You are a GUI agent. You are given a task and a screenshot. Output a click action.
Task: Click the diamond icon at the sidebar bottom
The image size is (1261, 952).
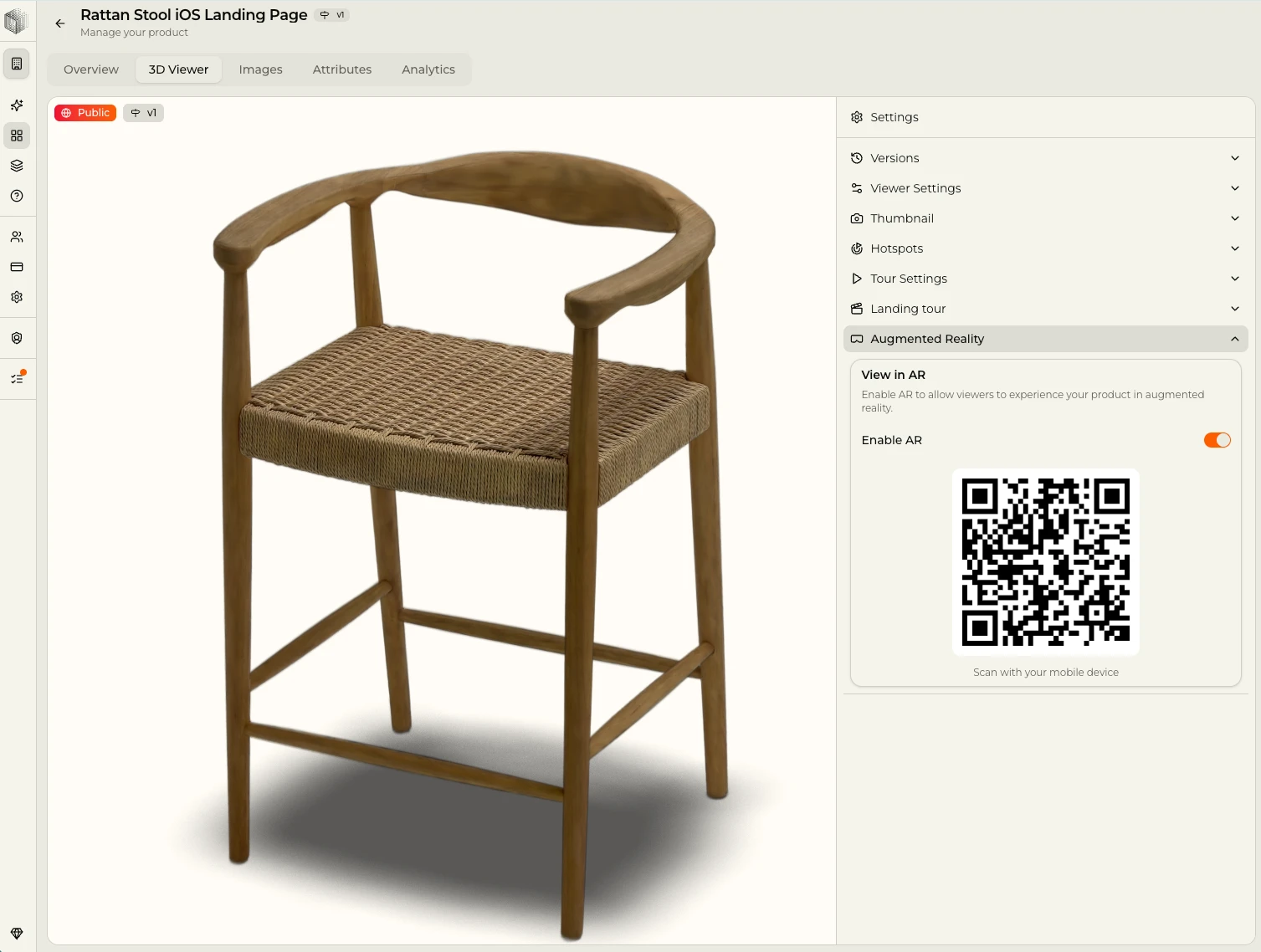tap(17, 934)
